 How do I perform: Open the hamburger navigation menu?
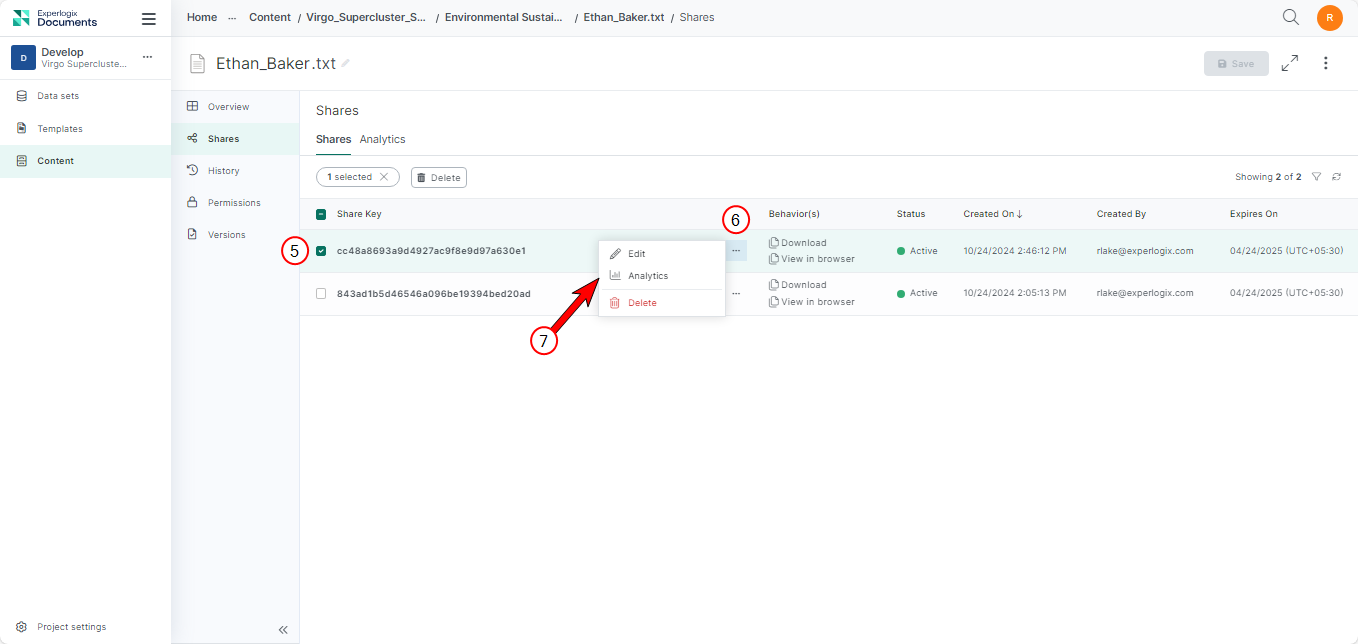(149, 19)
